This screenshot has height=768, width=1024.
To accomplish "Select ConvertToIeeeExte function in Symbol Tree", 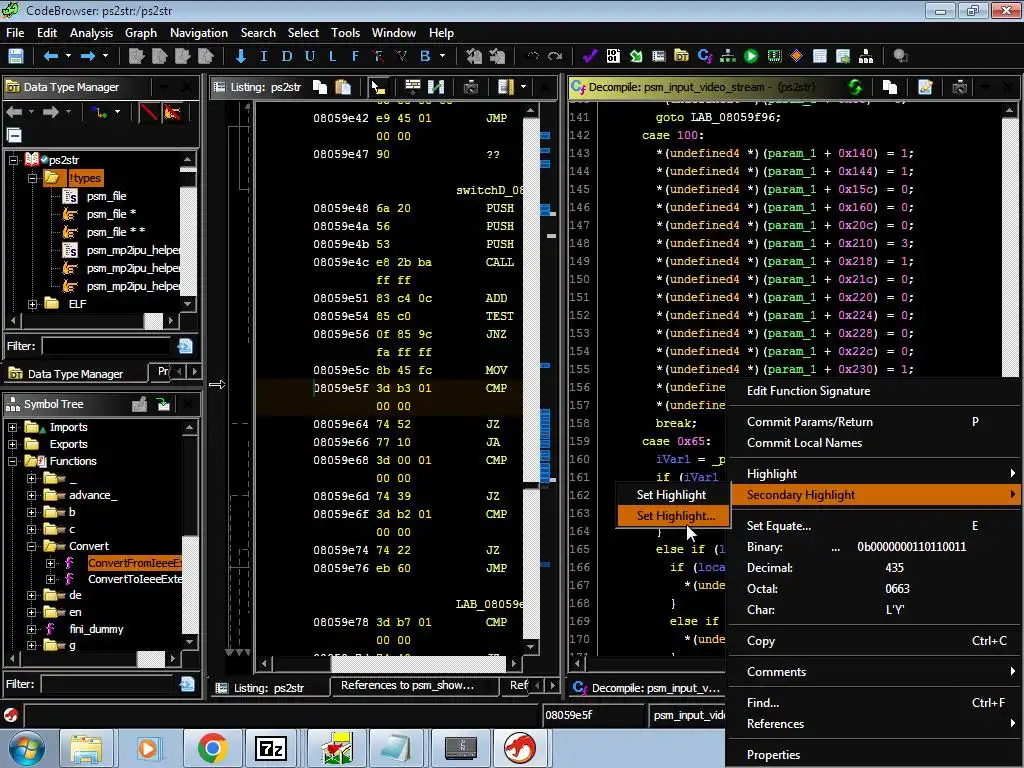I will coord(135,579).
